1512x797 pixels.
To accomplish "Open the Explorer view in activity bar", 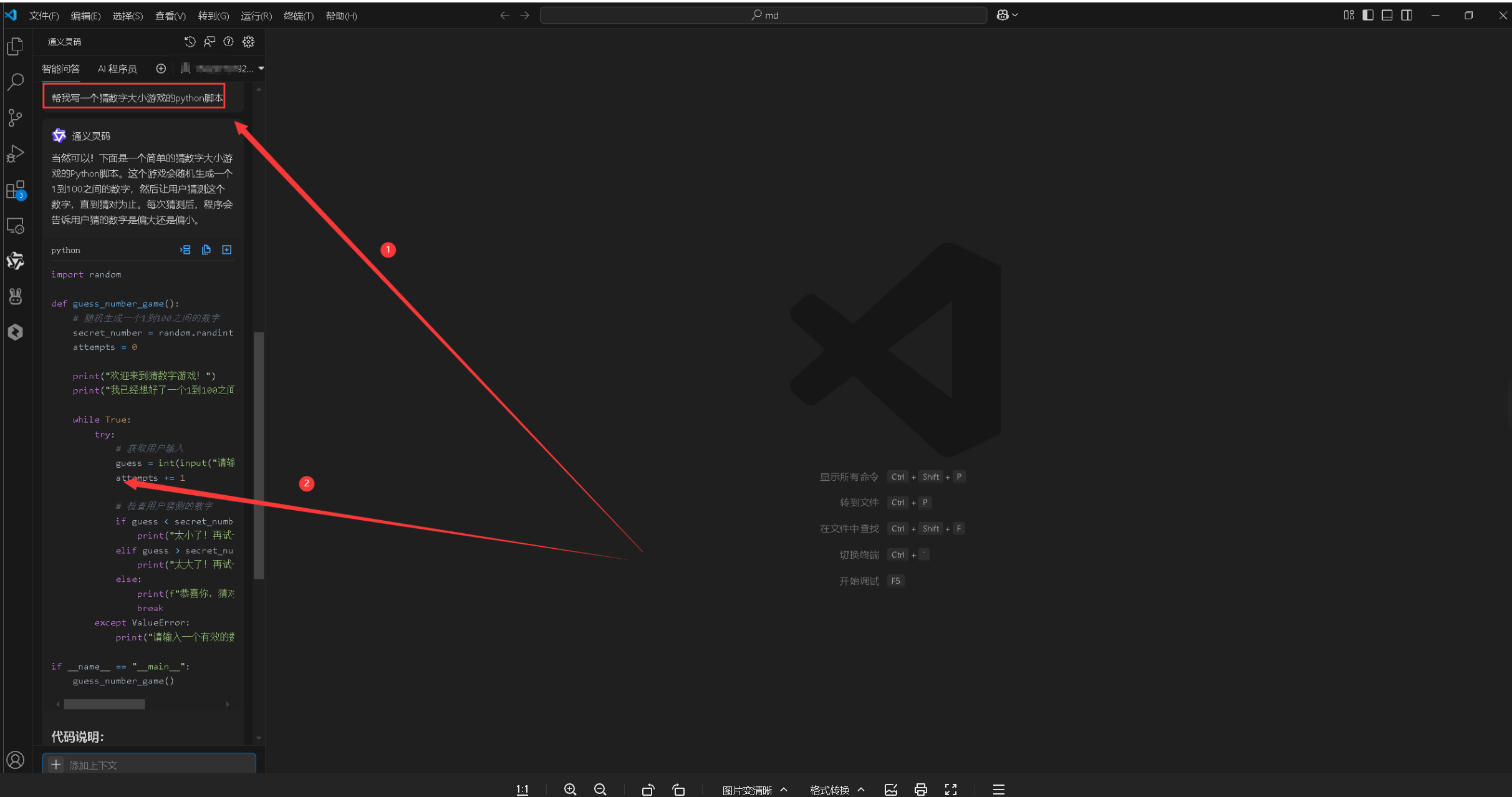I will coord(16,46).
